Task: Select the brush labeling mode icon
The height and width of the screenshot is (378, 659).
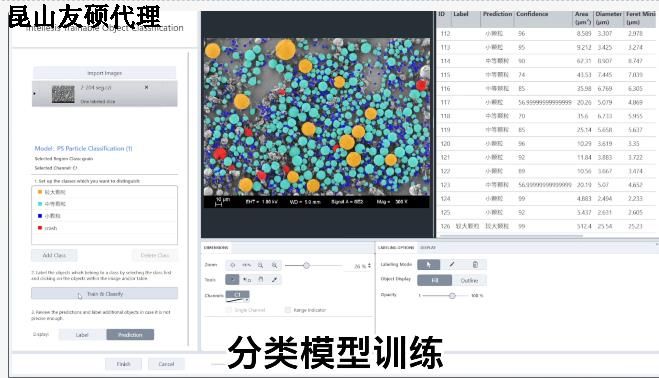Action: click(x=452, y=264)
